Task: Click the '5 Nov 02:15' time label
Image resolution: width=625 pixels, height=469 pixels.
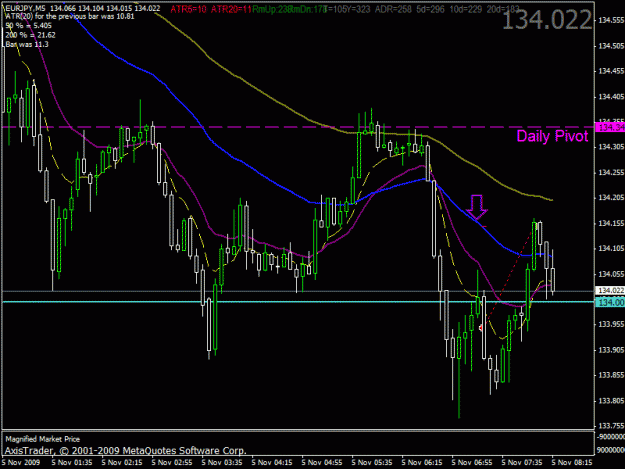Action: point(122,463)
